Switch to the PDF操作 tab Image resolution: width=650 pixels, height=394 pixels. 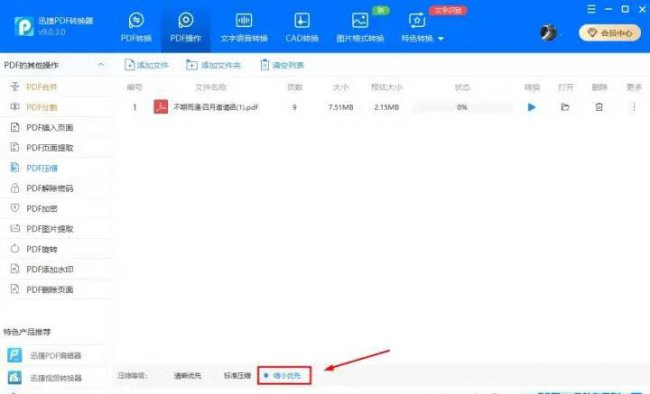185,27
